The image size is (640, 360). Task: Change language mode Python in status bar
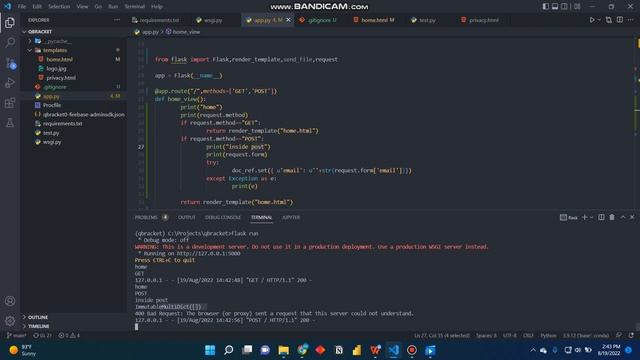(x=548, y=336)
